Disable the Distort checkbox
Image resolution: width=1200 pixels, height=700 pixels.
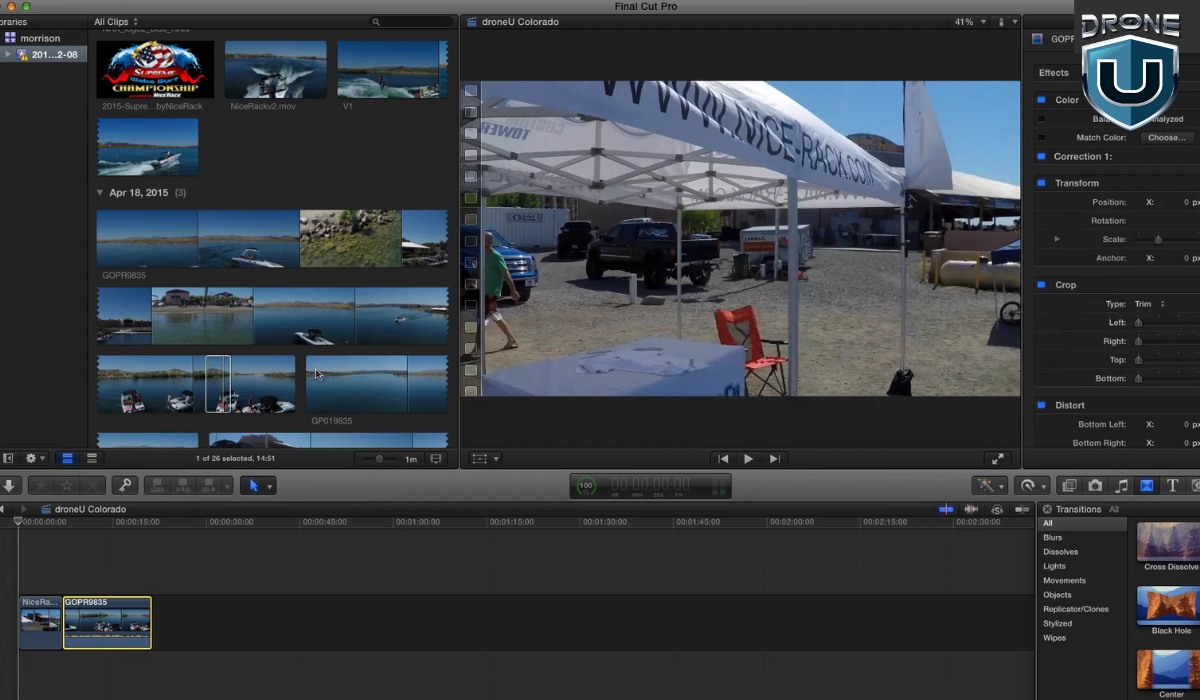pyautogui.click(x=1041, y=405)
